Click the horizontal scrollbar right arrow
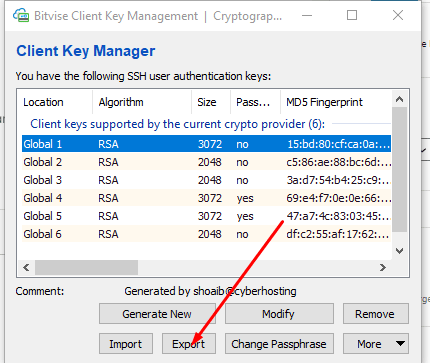Viewport: 430px width, 363px height. click(383, 267)
